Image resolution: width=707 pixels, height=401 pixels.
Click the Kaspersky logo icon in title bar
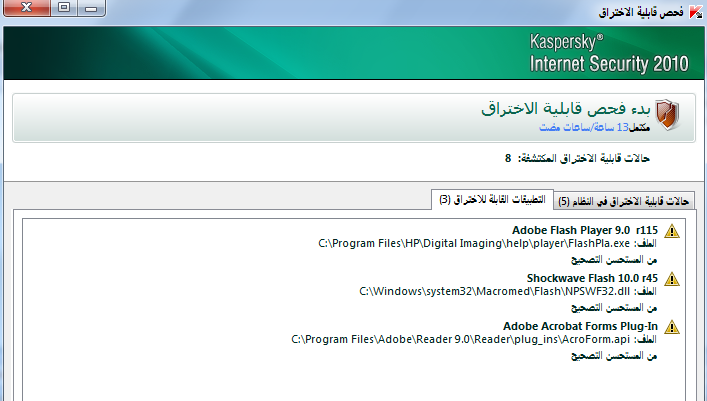click(696, 11)
